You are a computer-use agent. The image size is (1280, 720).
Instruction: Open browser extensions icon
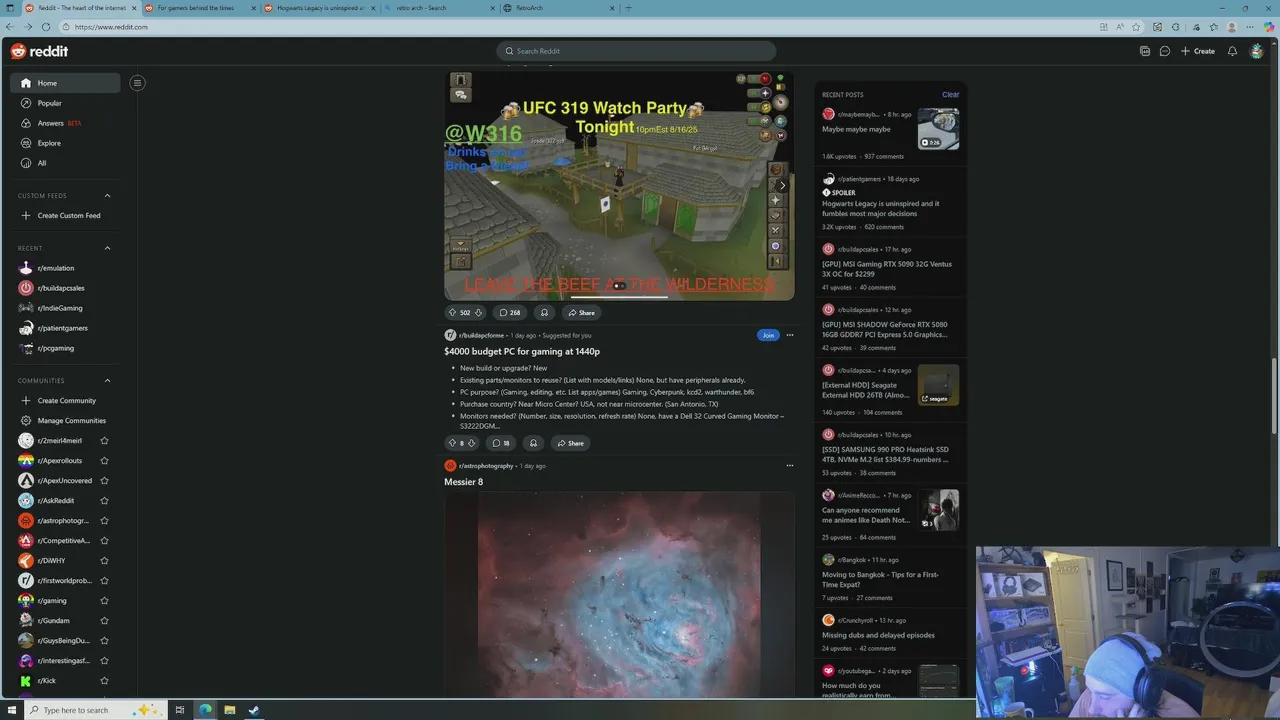(x=1176, y=27)
